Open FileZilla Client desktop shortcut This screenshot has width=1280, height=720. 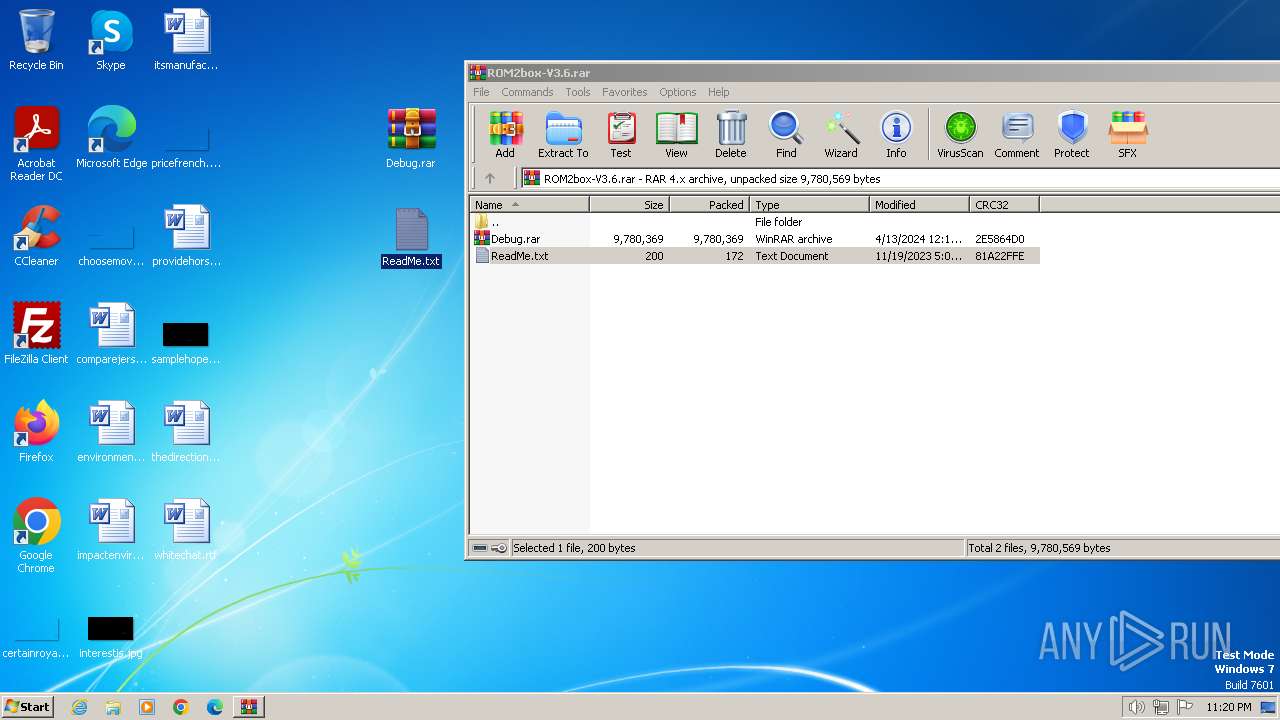pos(36,334)
